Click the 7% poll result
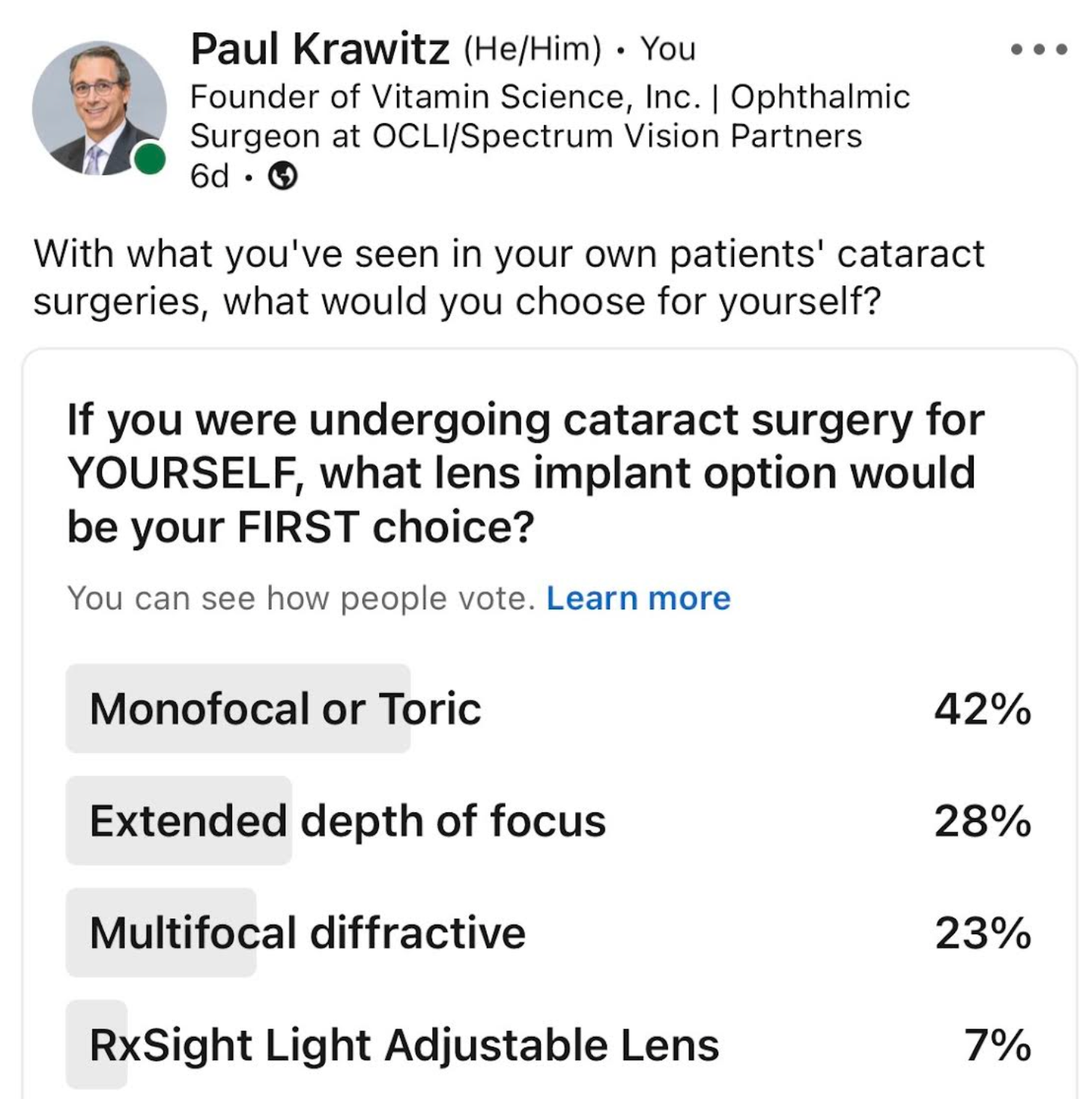This screenshot has height=1099, width=1092. 997,1044
